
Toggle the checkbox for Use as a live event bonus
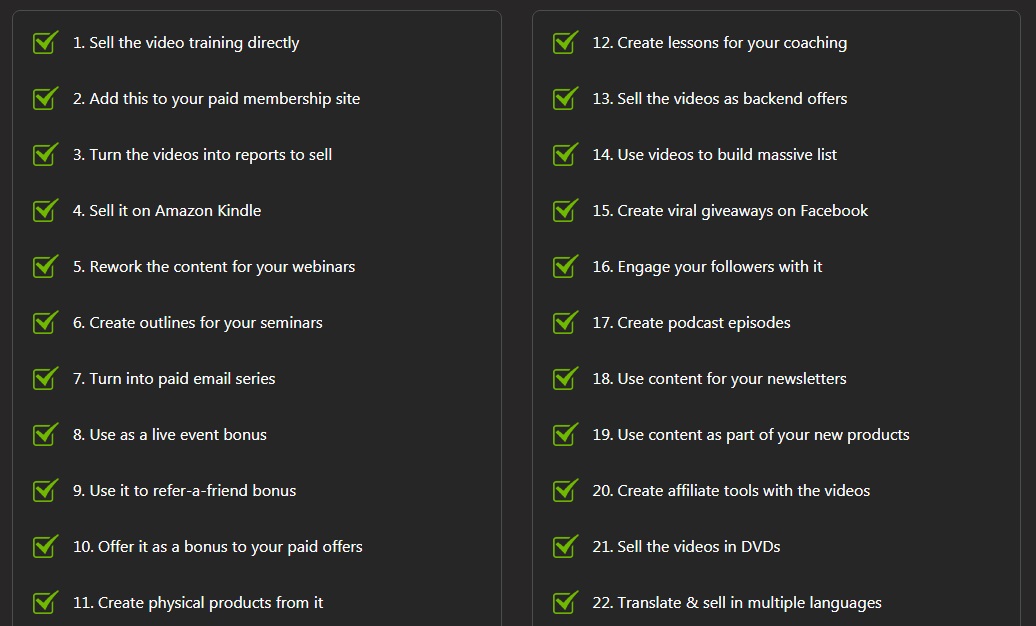(x=45, y=435)
